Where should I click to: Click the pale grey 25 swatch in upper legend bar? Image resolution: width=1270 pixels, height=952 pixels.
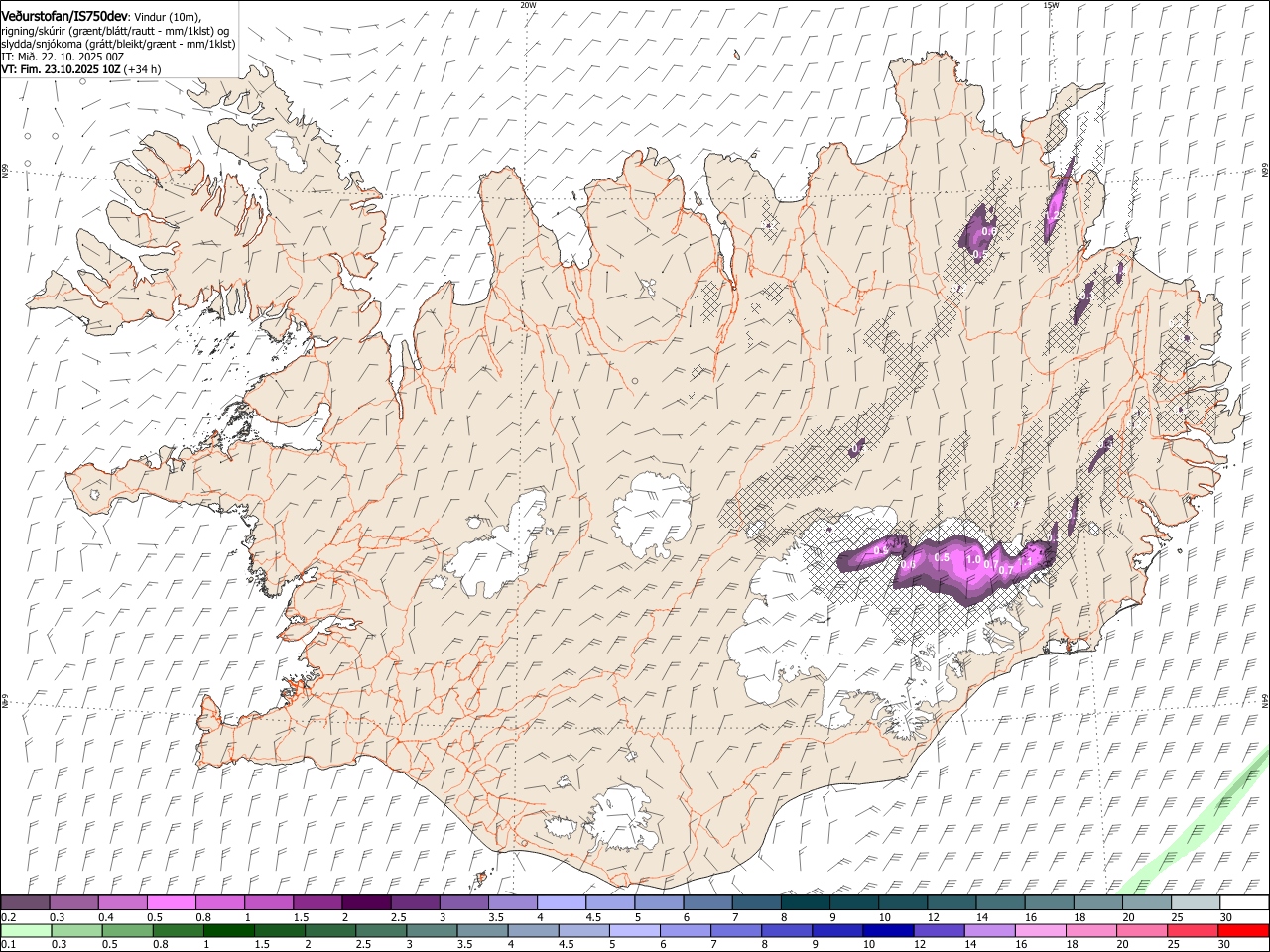(x=1197, y=903)
